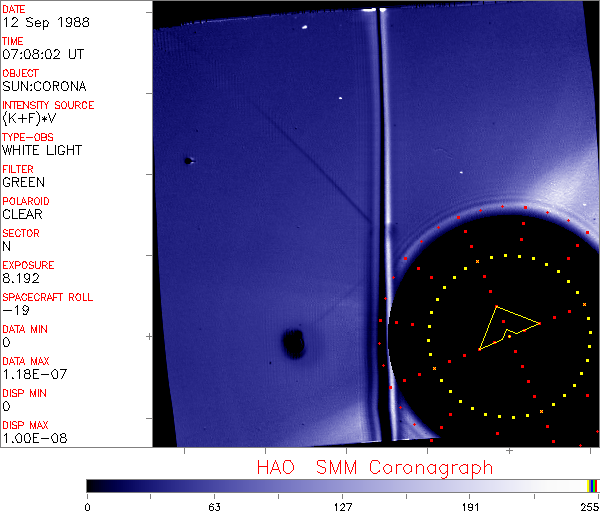Image resolution: width=600 pixels, height=512 pixels.
Task: Select the WHITE LIGHT observation type
Action: pos(42,150)
